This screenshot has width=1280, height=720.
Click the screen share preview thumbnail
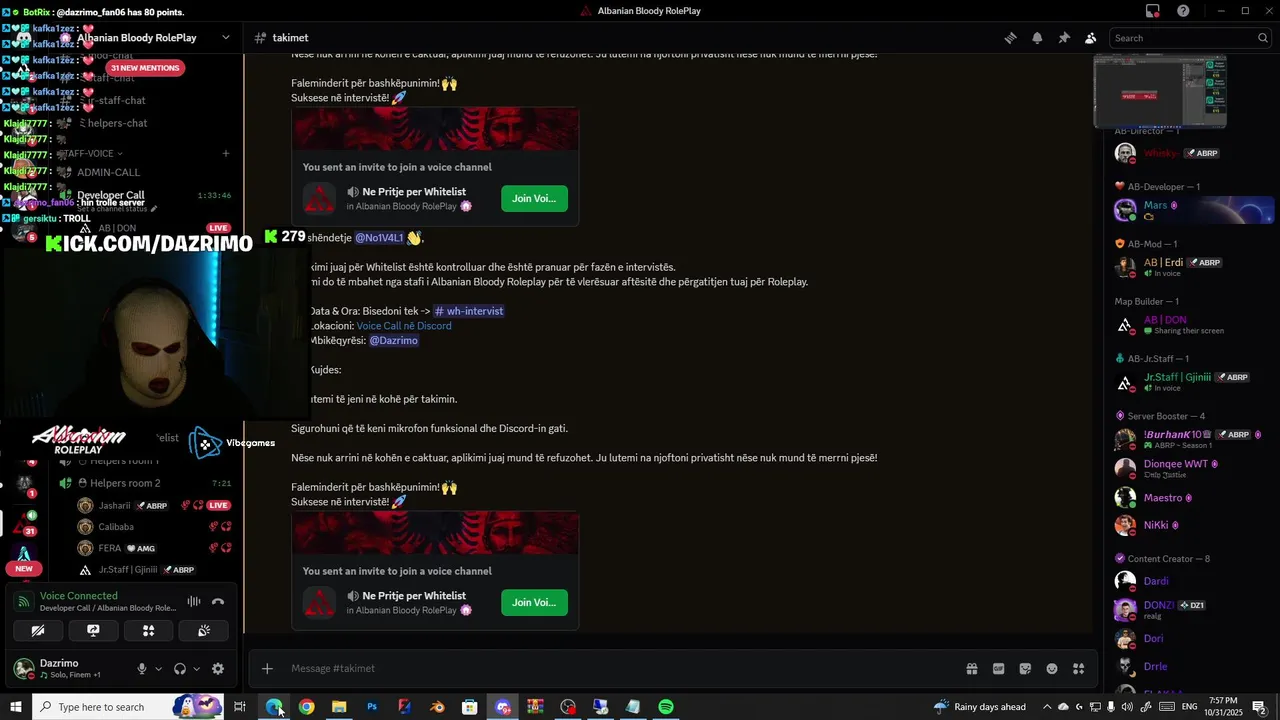[x=1160, y=92]
